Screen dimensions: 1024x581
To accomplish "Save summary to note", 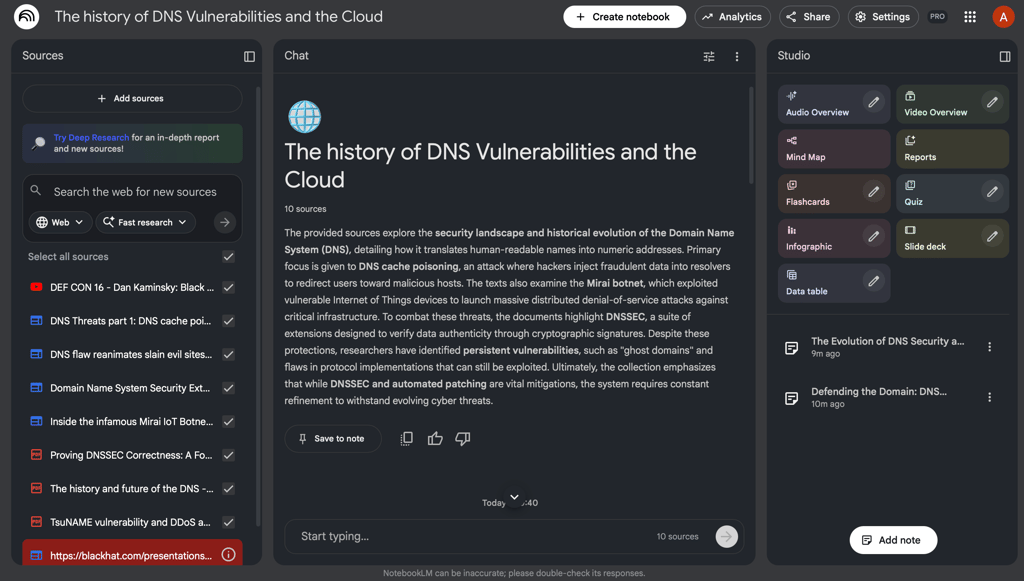I will [x=332, y=439].
